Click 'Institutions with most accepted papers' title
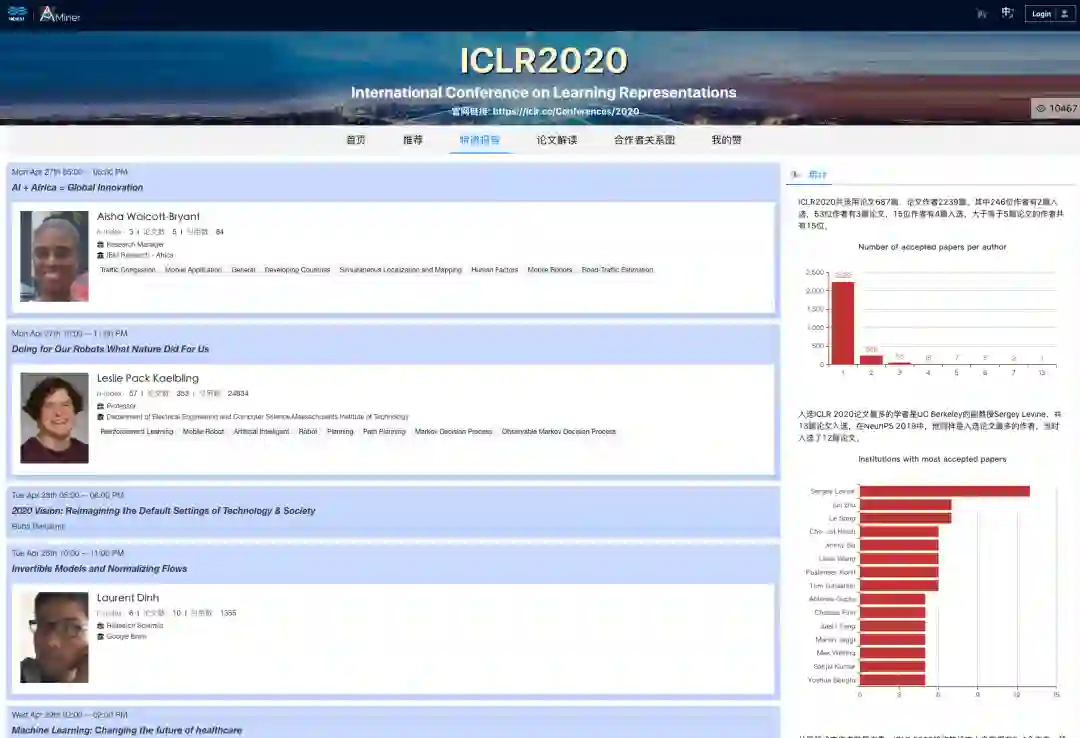The image size is (1080, 738). click(932, 459)
